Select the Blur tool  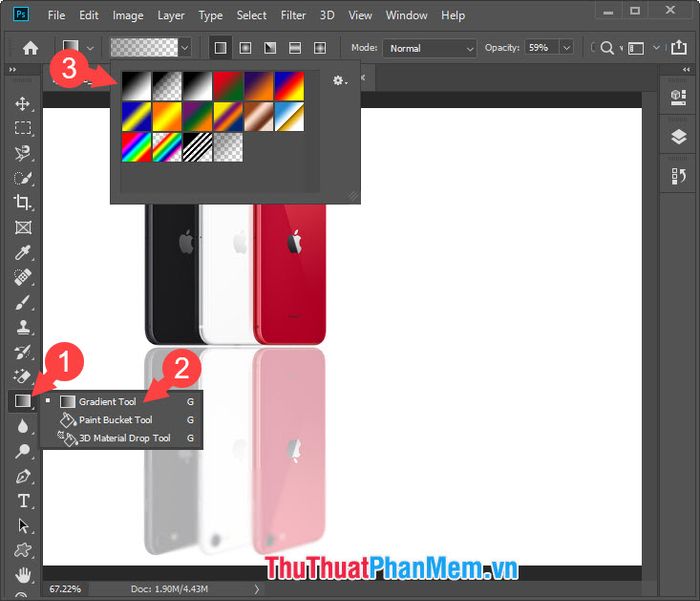[x=23, y=426]
